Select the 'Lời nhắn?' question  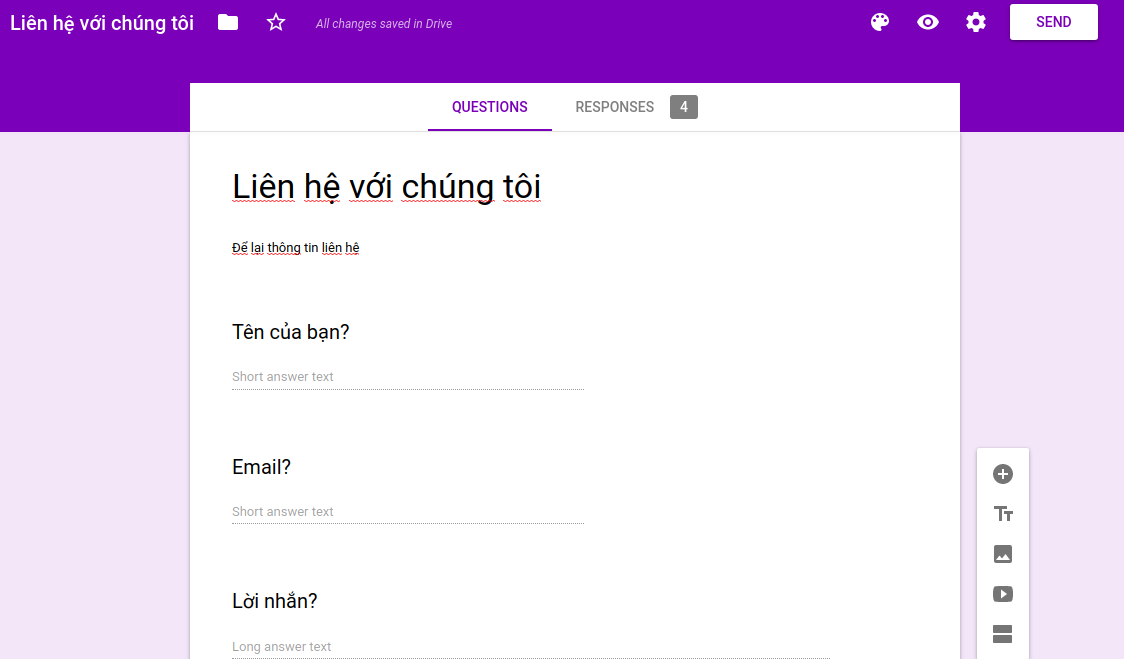coord(275,601)
